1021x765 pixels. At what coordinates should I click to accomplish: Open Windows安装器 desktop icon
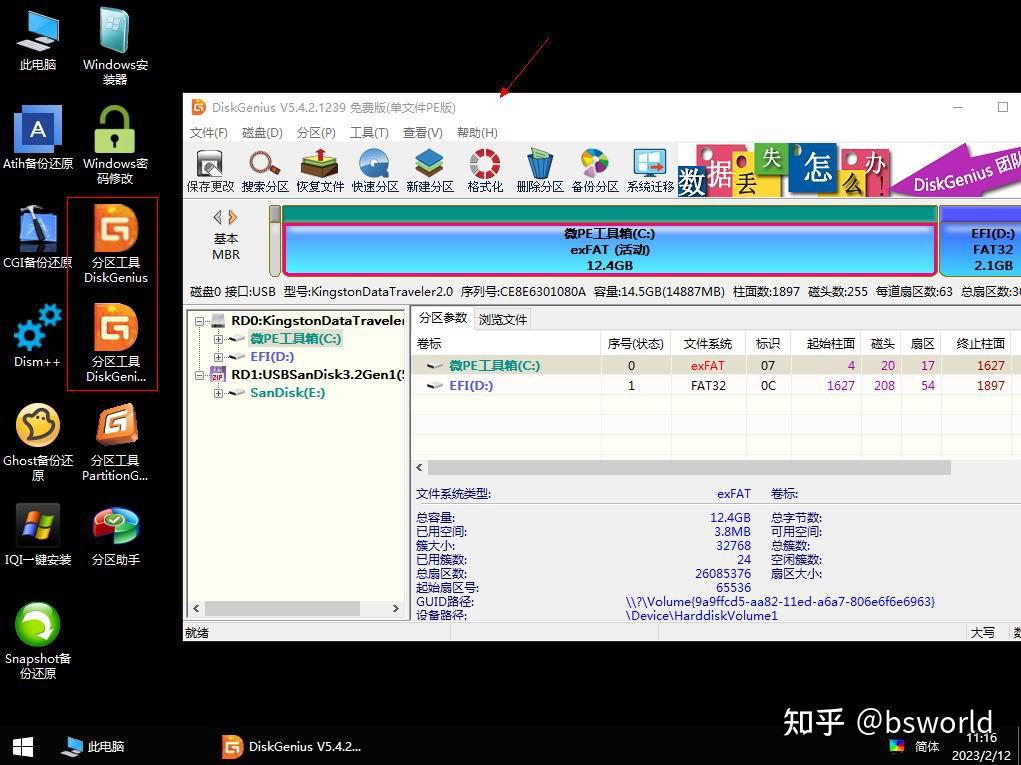click(x=115, y=46)
